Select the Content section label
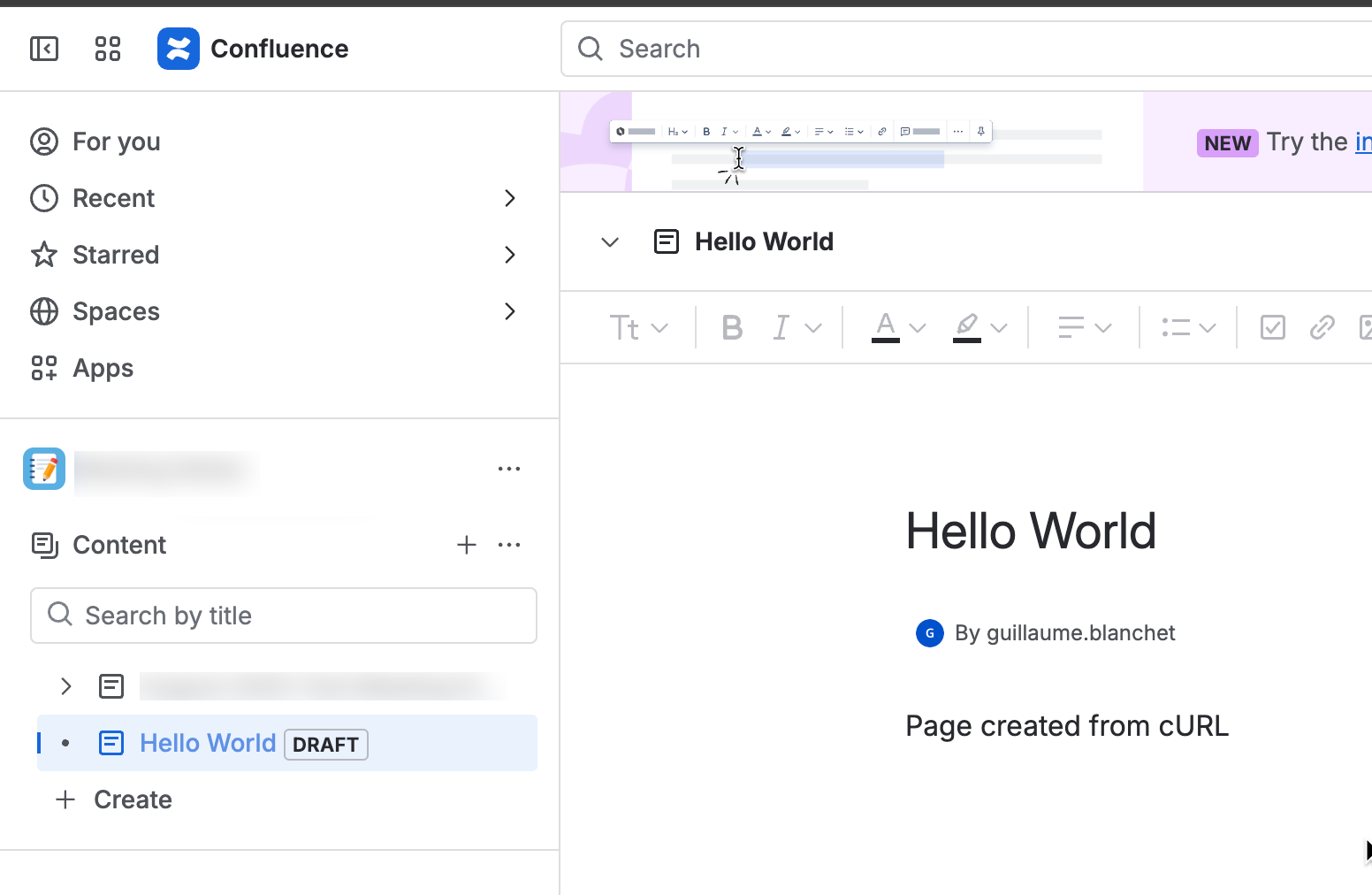This screenshot has height=895, width=1372. tap(119, 545)
